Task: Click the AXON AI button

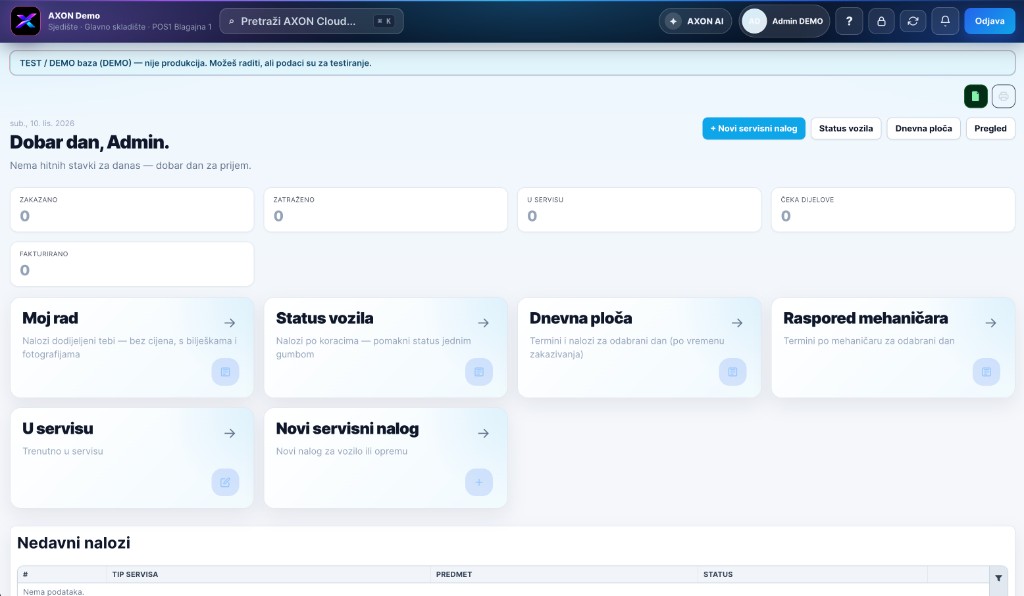Action: 696,21
